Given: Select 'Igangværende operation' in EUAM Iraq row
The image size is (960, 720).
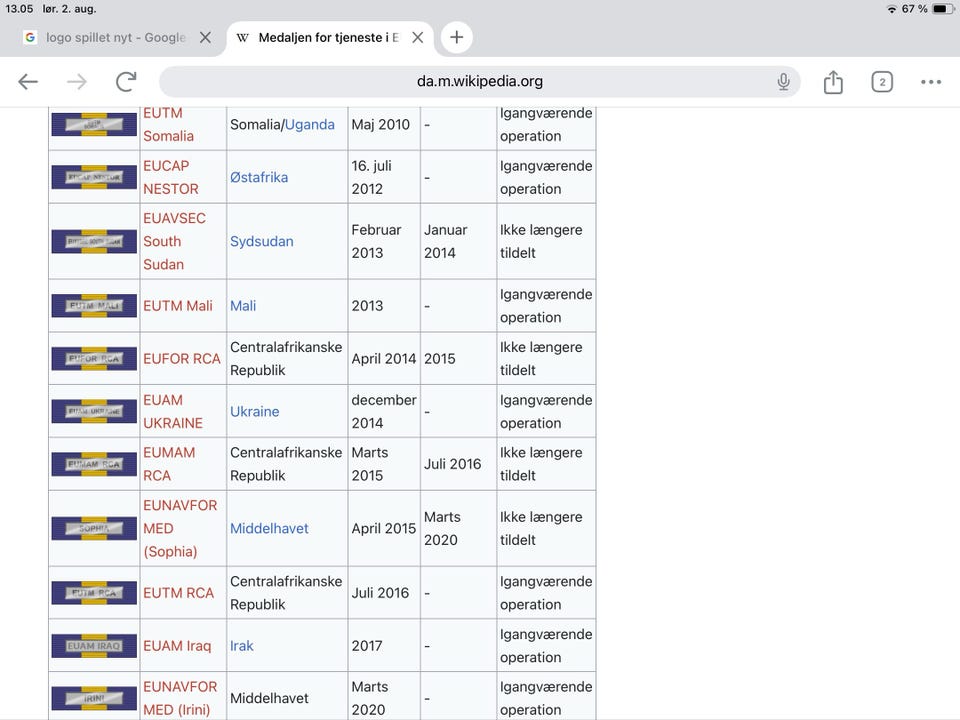Looking at the screenshot, I should [x=546, y=646].
